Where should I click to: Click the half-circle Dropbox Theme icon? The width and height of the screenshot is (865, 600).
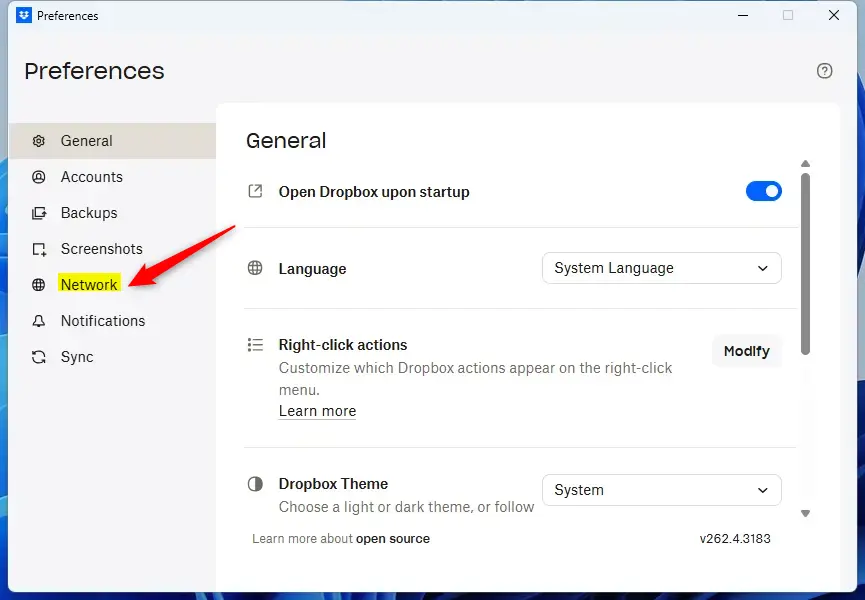tap(255, 484)
